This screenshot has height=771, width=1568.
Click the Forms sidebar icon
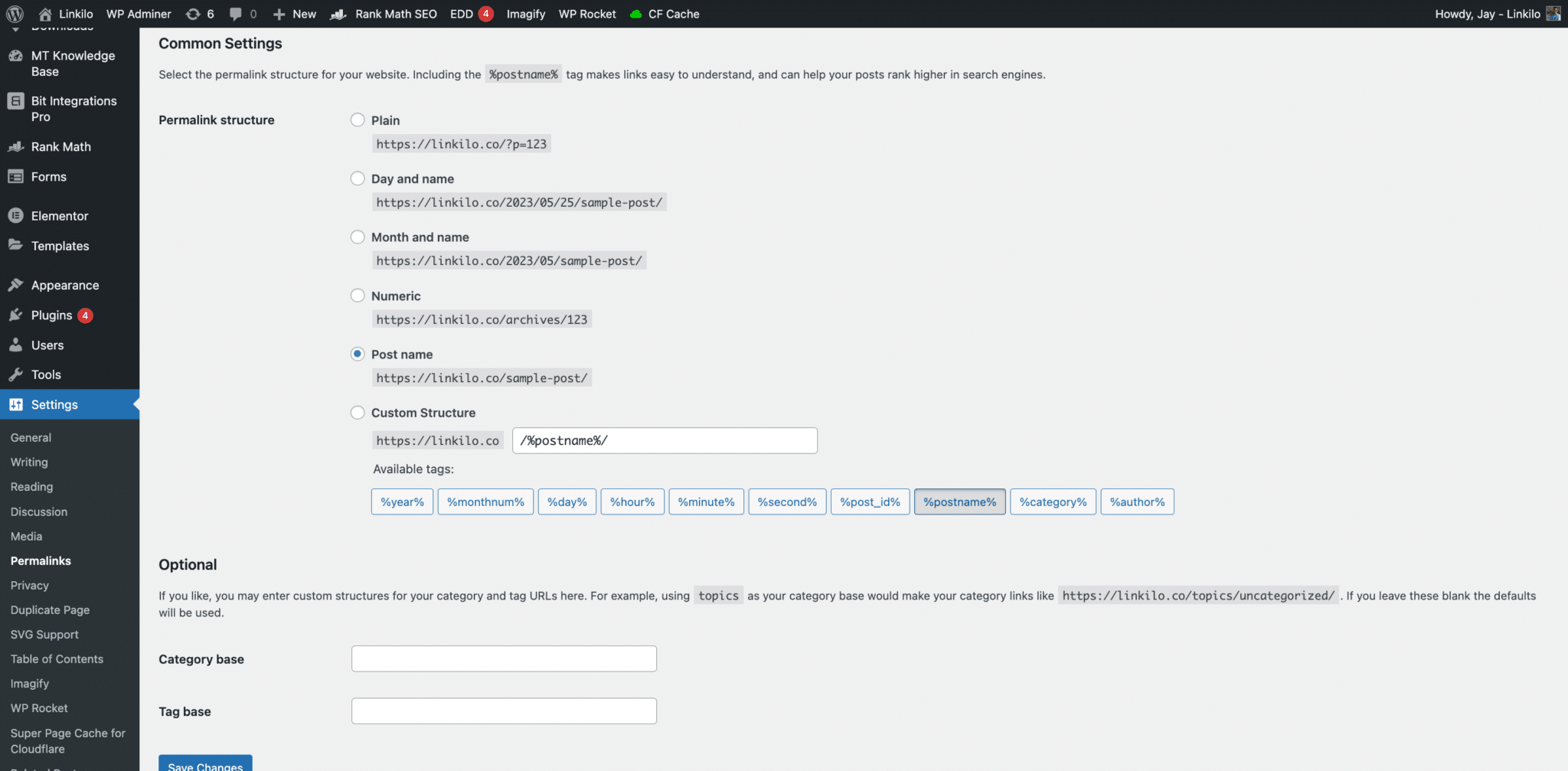[15, 177]
